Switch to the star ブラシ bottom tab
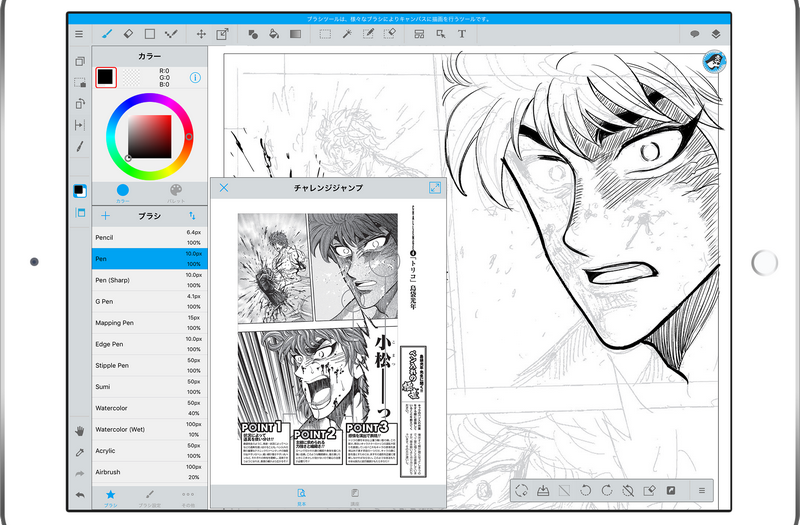Image resolution: width=800 pixels, height=525 pixels. pos(111,497)
